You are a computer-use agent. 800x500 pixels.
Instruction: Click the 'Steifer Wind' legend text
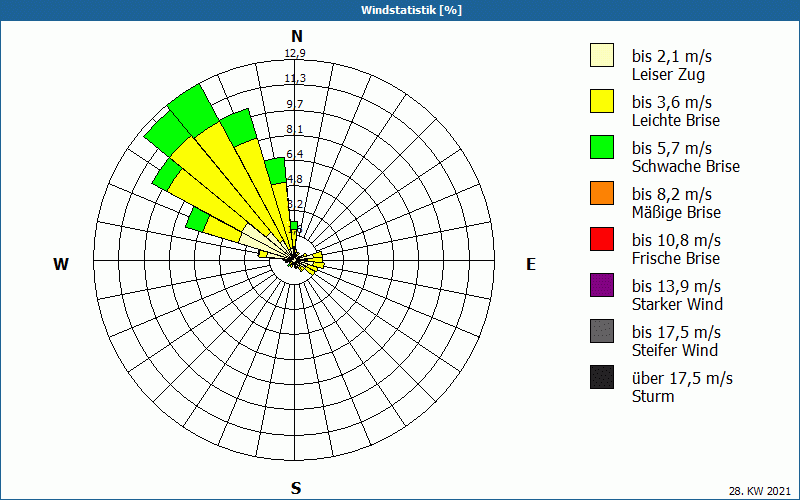674,350
